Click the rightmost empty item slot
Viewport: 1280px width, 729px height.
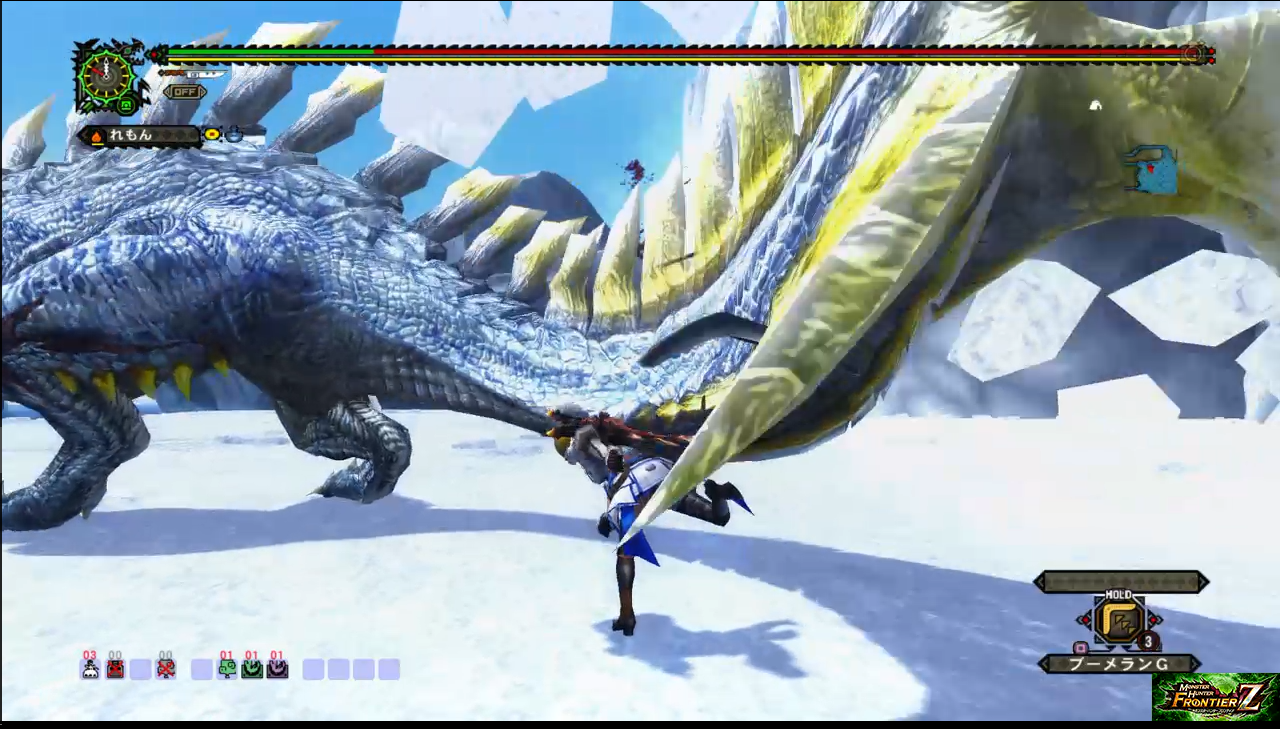389,669
